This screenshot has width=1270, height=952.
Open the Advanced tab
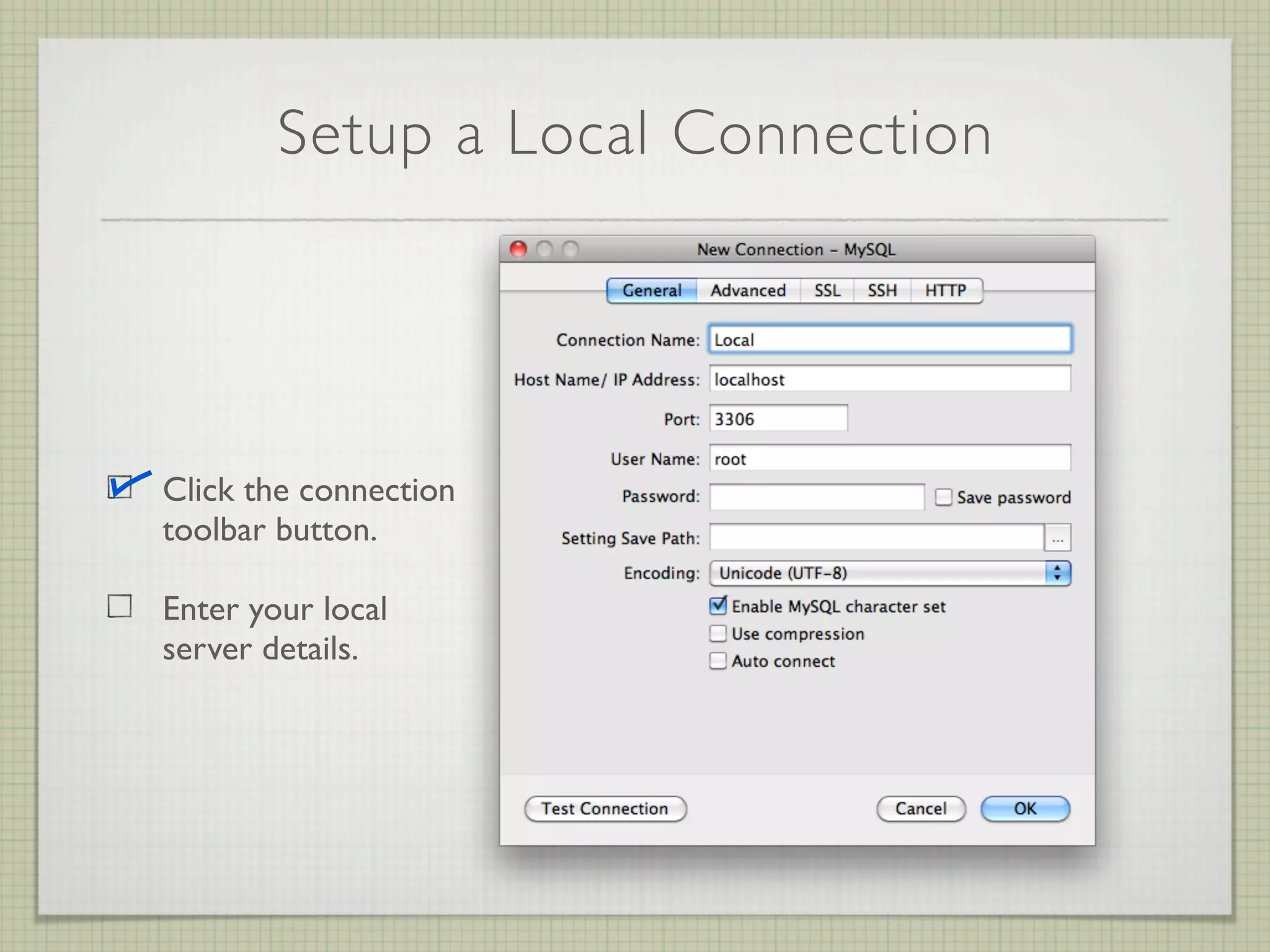pos(748,291)
